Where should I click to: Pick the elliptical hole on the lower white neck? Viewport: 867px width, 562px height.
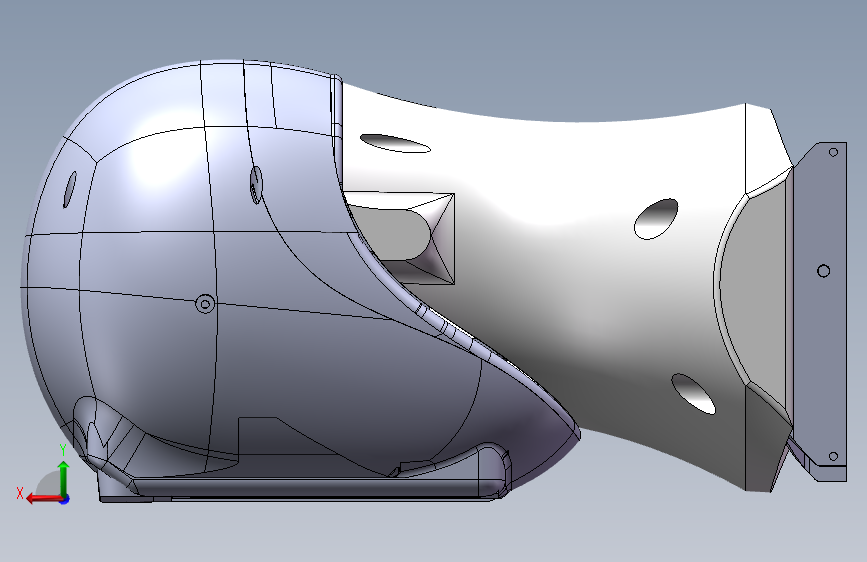[x=693, y=394]
